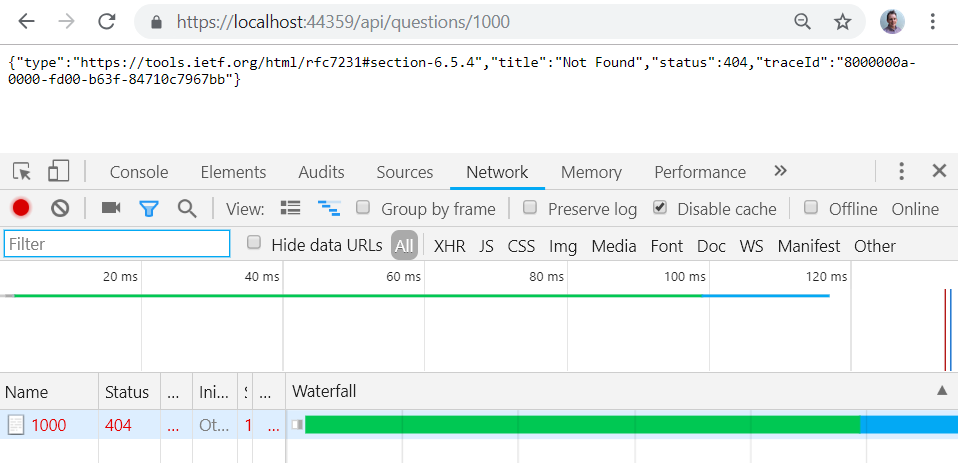
Task: Uncheck the Disable cache checkbox
Action: point(660,208)
